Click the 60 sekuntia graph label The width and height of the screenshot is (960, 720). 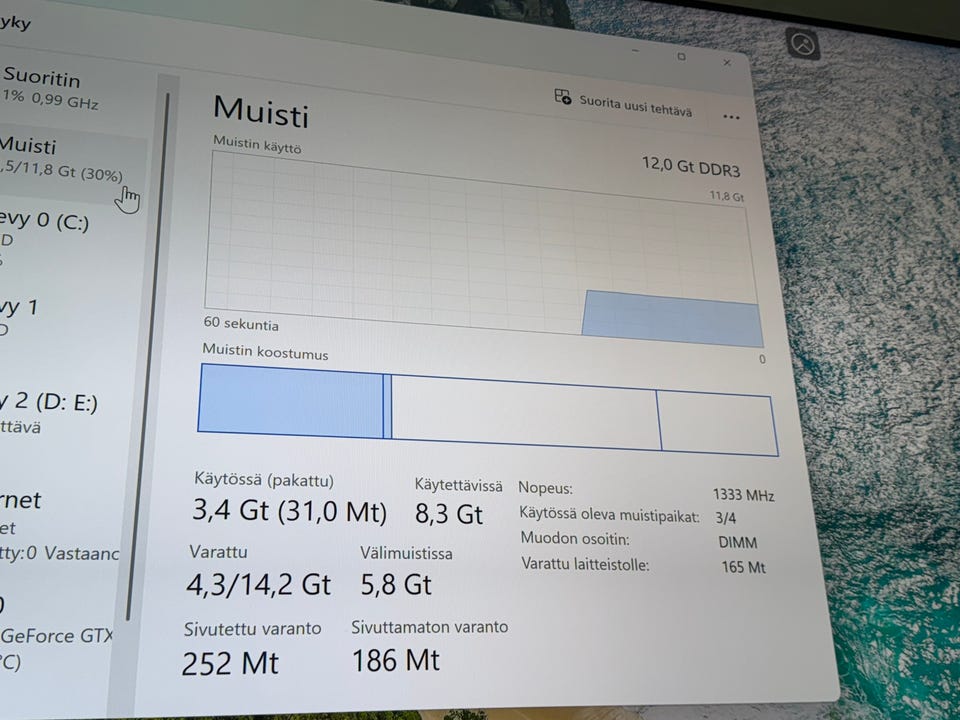click(241, 323)
